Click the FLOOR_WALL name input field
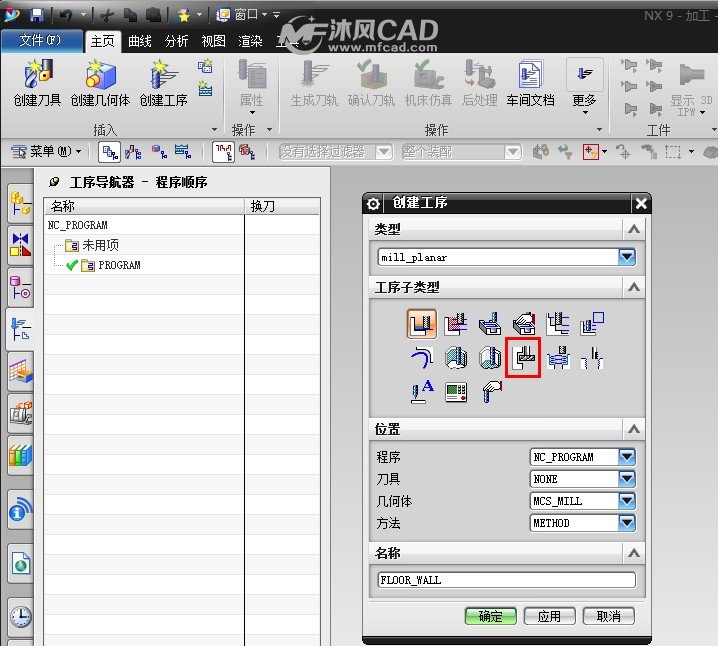Screen dimensions: 718x646 pos(506,580)
